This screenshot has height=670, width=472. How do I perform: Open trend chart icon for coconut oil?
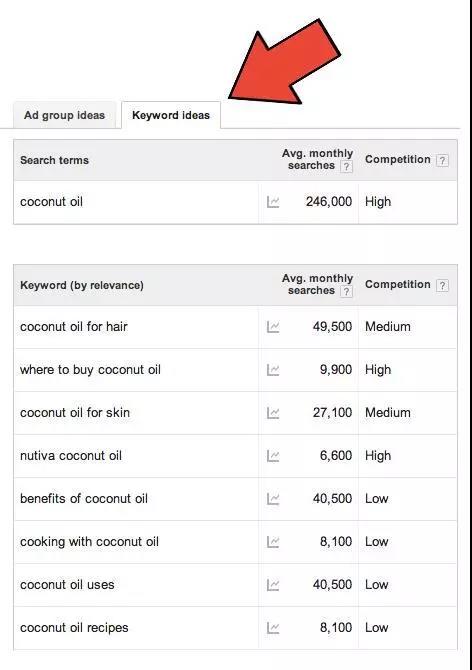[x=273, y=202]
